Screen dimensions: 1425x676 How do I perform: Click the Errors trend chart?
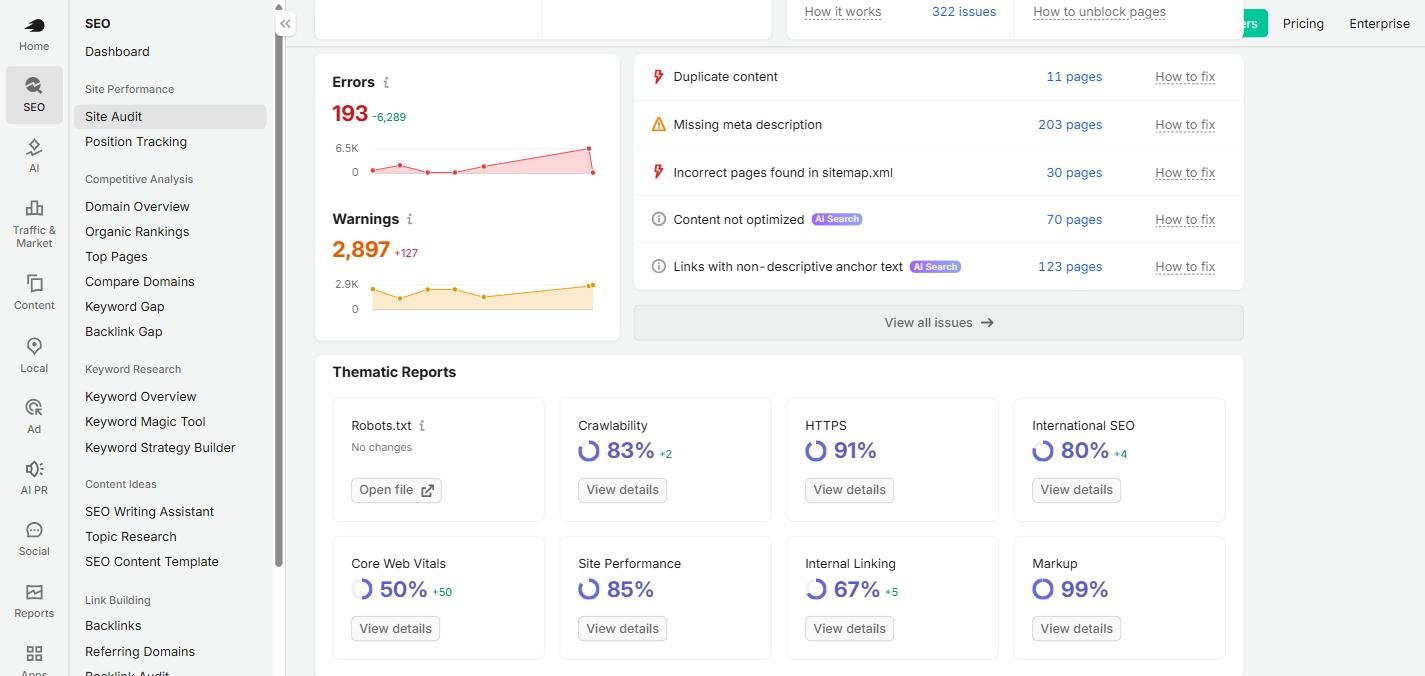pyautogui.click(x=482, y=160)
